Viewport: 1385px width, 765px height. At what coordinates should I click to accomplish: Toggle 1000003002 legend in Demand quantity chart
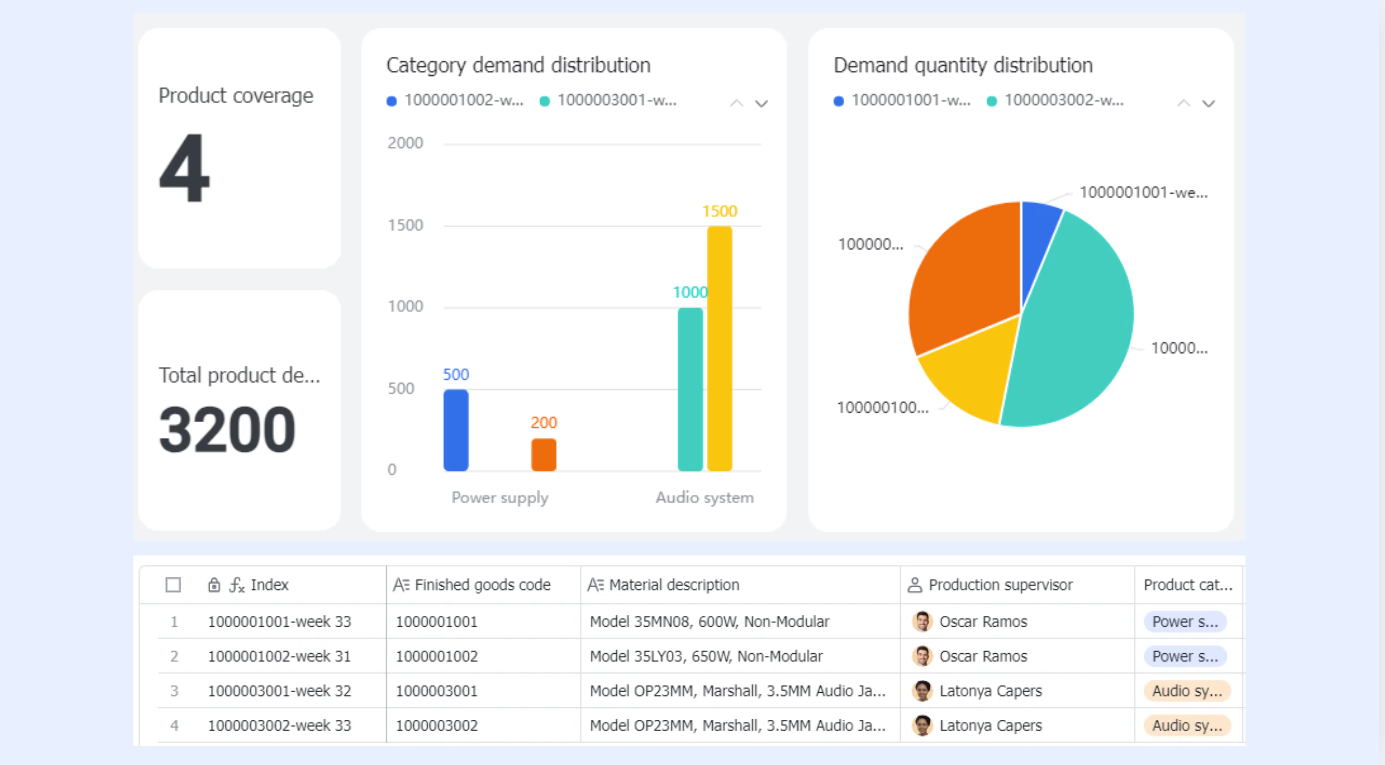pyautogui.click(x=1055, y=101)
